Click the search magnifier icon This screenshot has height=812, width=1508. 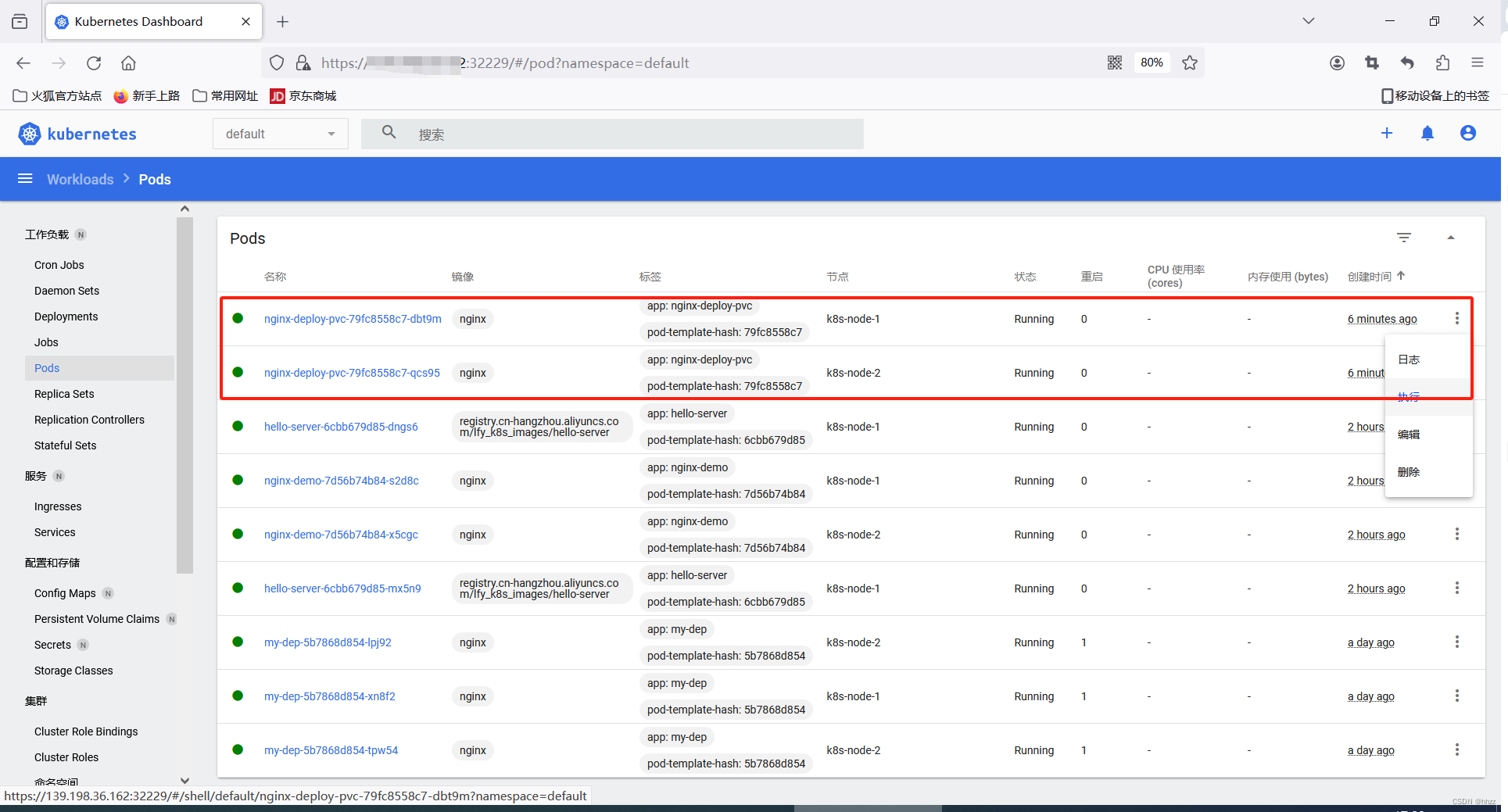click(x=389, y=133)
